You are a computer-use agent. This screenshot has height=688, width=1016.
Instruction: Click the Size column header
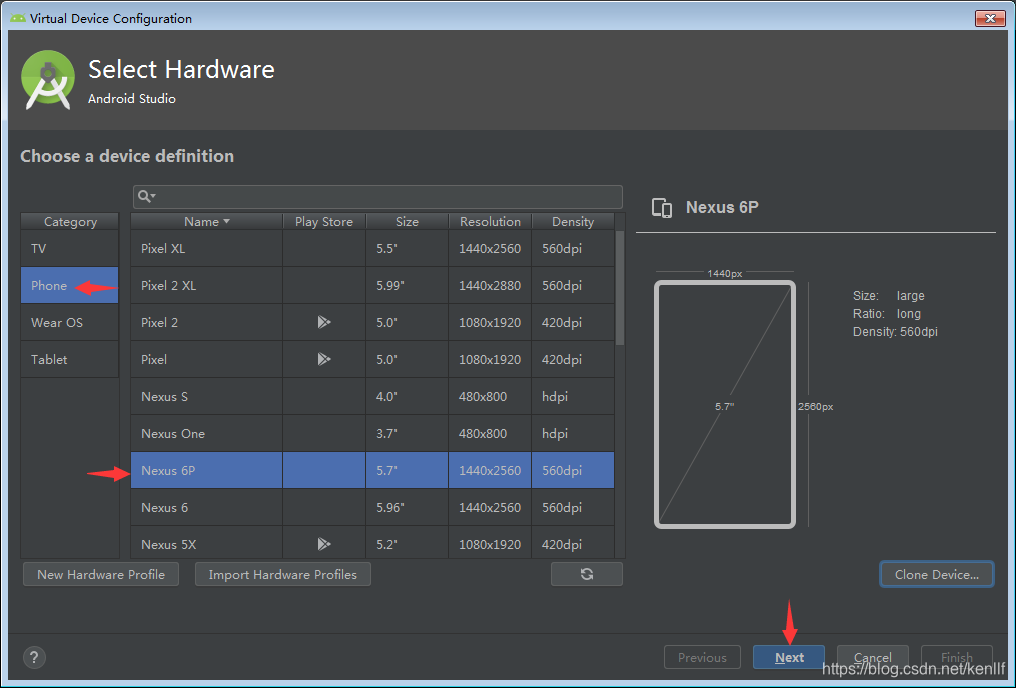[x=407, y=222]
